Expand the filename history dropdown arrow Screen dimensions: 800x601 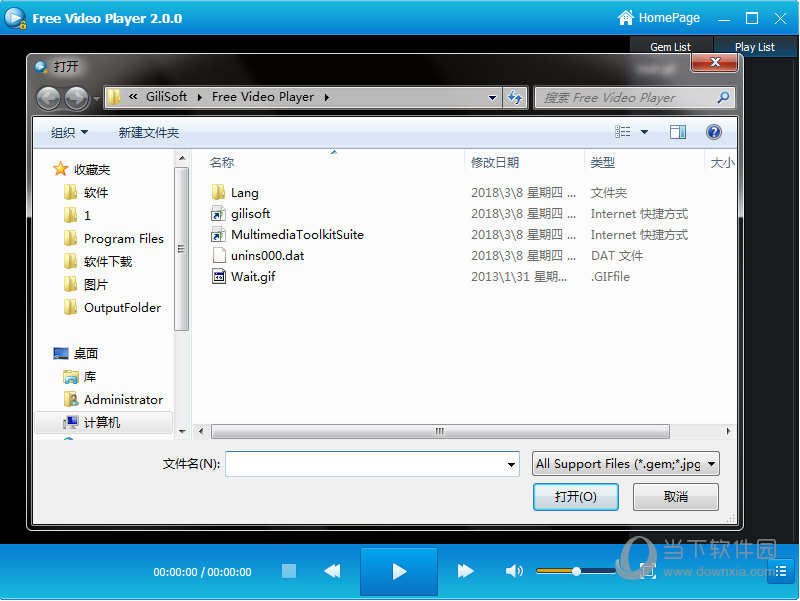point(511,464)
